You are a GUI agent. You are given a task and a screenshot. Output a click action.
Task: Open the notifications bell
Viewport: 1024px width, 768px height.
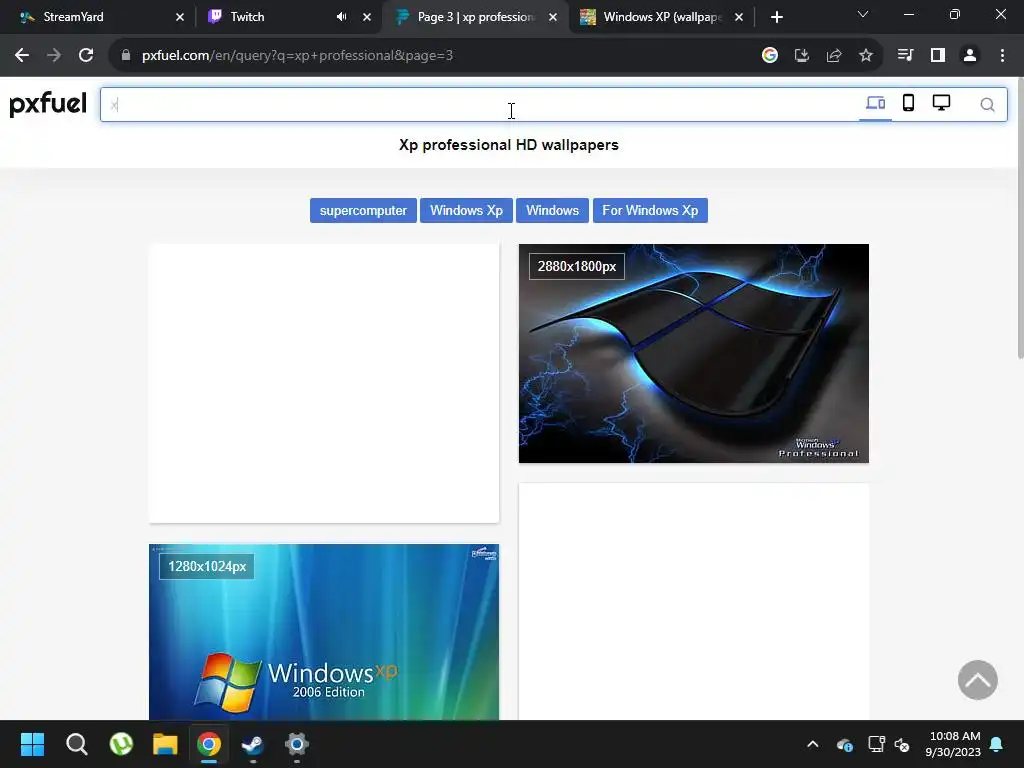pos(997,744)
